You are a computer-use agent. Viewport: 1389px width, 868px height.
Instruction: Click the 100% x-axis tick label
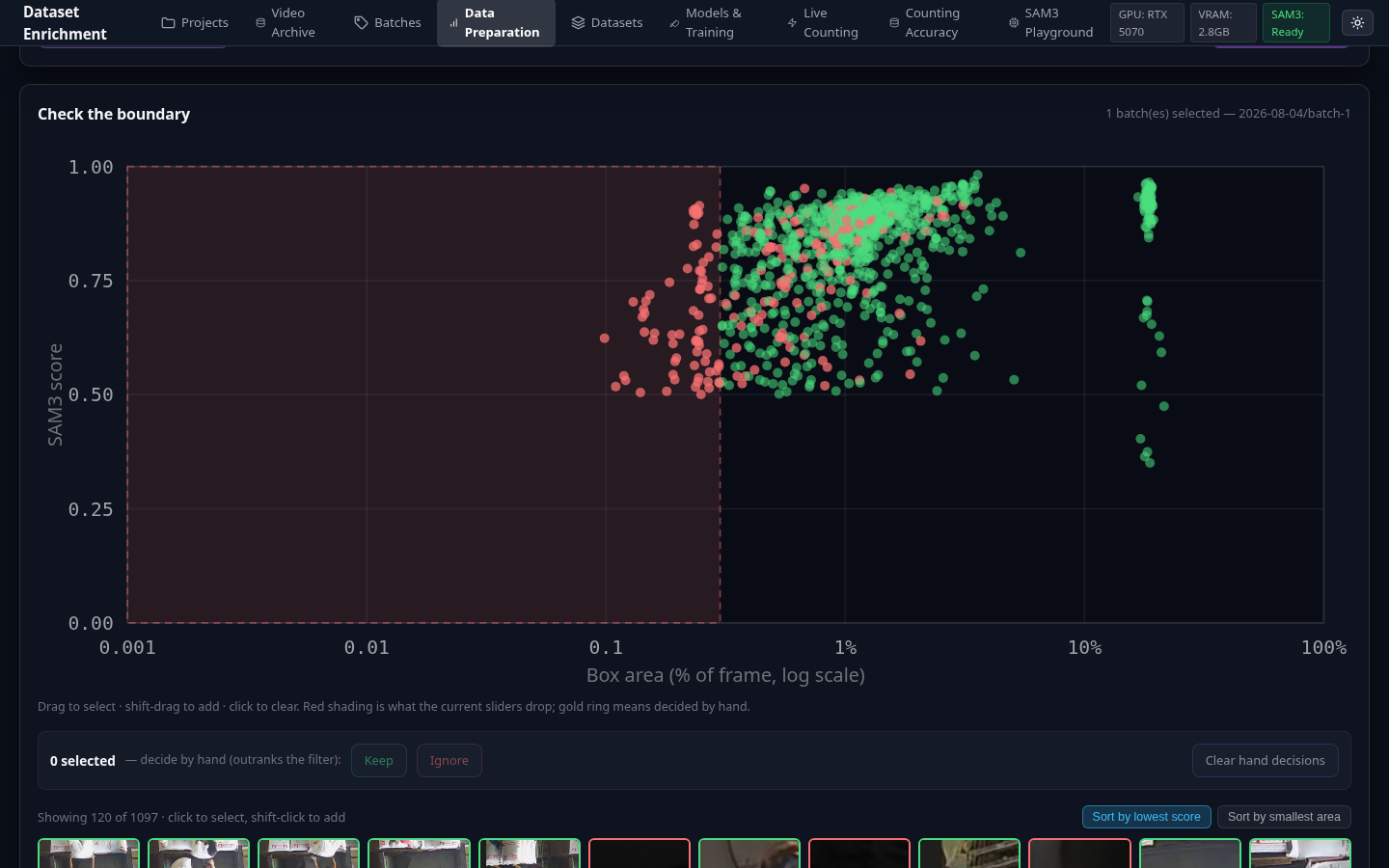click(1323, 647)
